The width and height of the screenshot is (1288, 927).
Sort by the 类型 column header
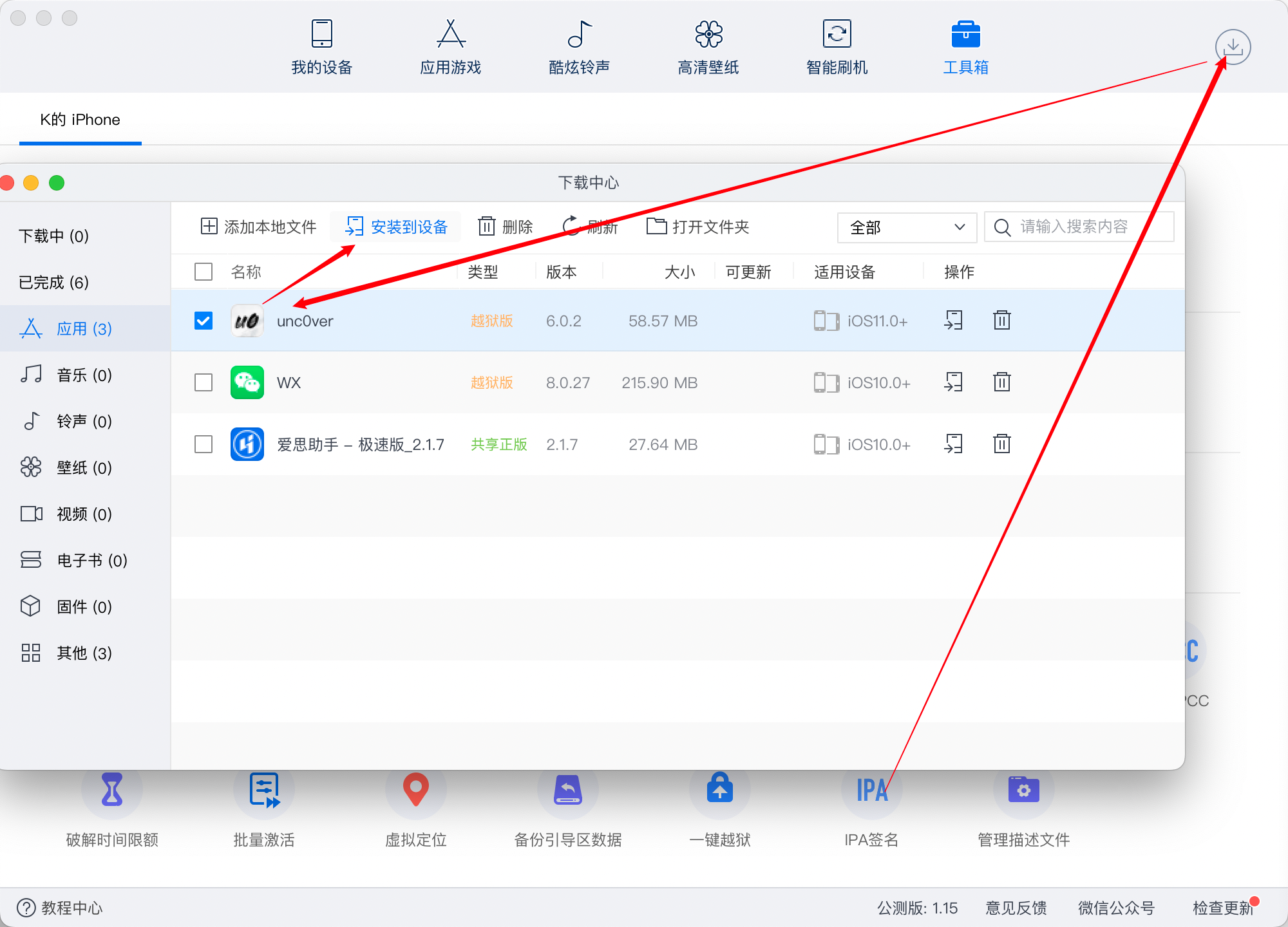483,272
